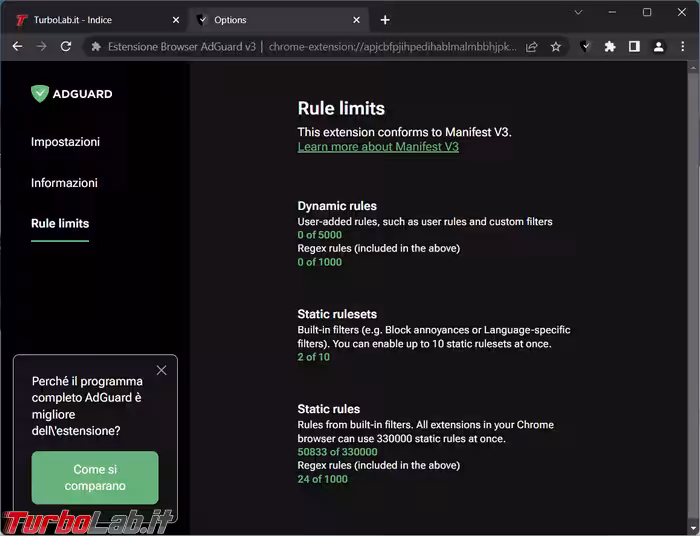Click the Static rulesets heading
The height and width of the screenshot is (536, 700).
coord(337,314)
